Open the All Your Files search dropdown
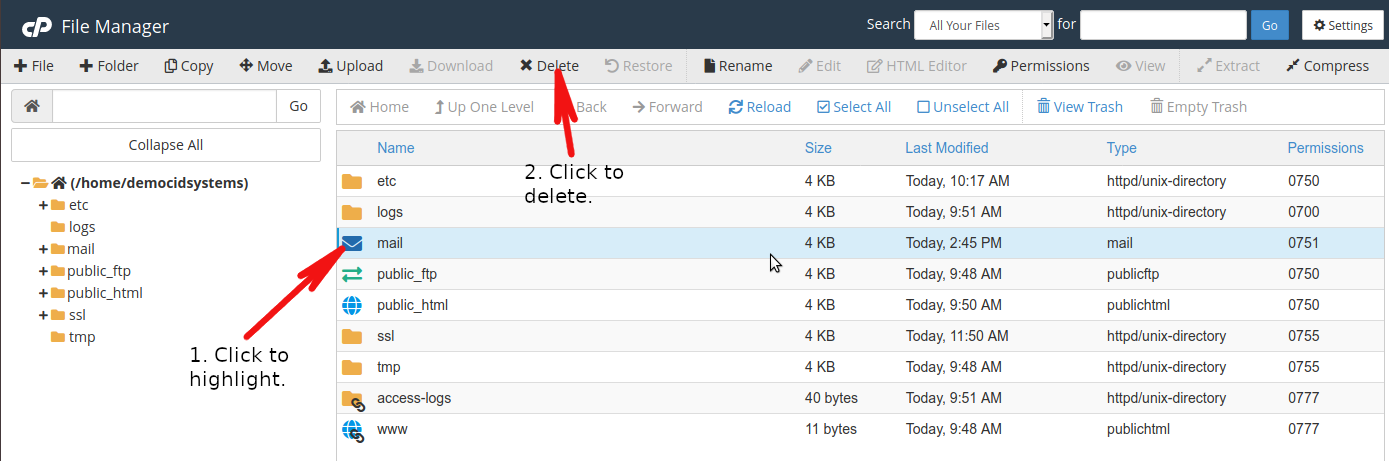This screenshot has height=461, width=1389. tap(985, 25)
